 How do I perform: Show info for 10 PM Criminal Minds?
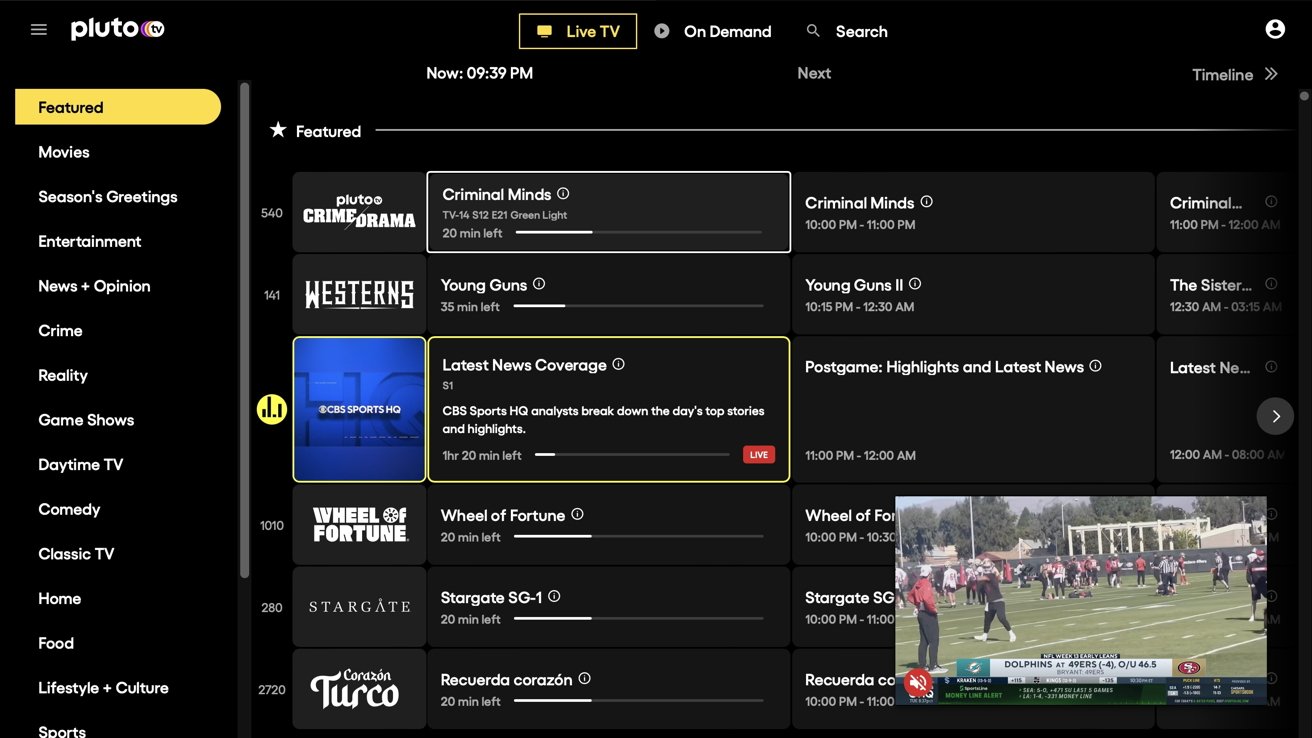point(926,202)
